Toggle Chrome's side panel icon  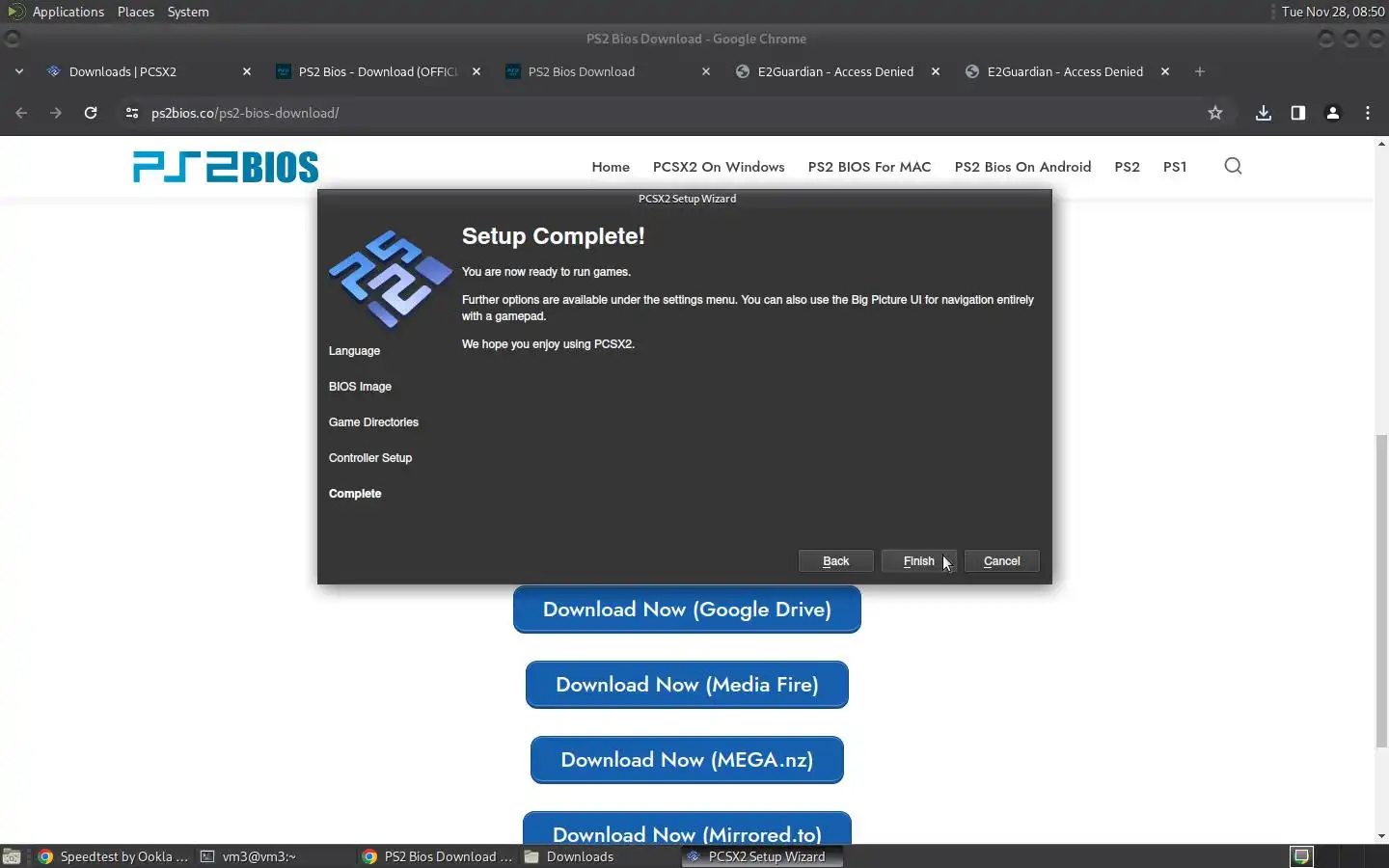click(1298, 113)
